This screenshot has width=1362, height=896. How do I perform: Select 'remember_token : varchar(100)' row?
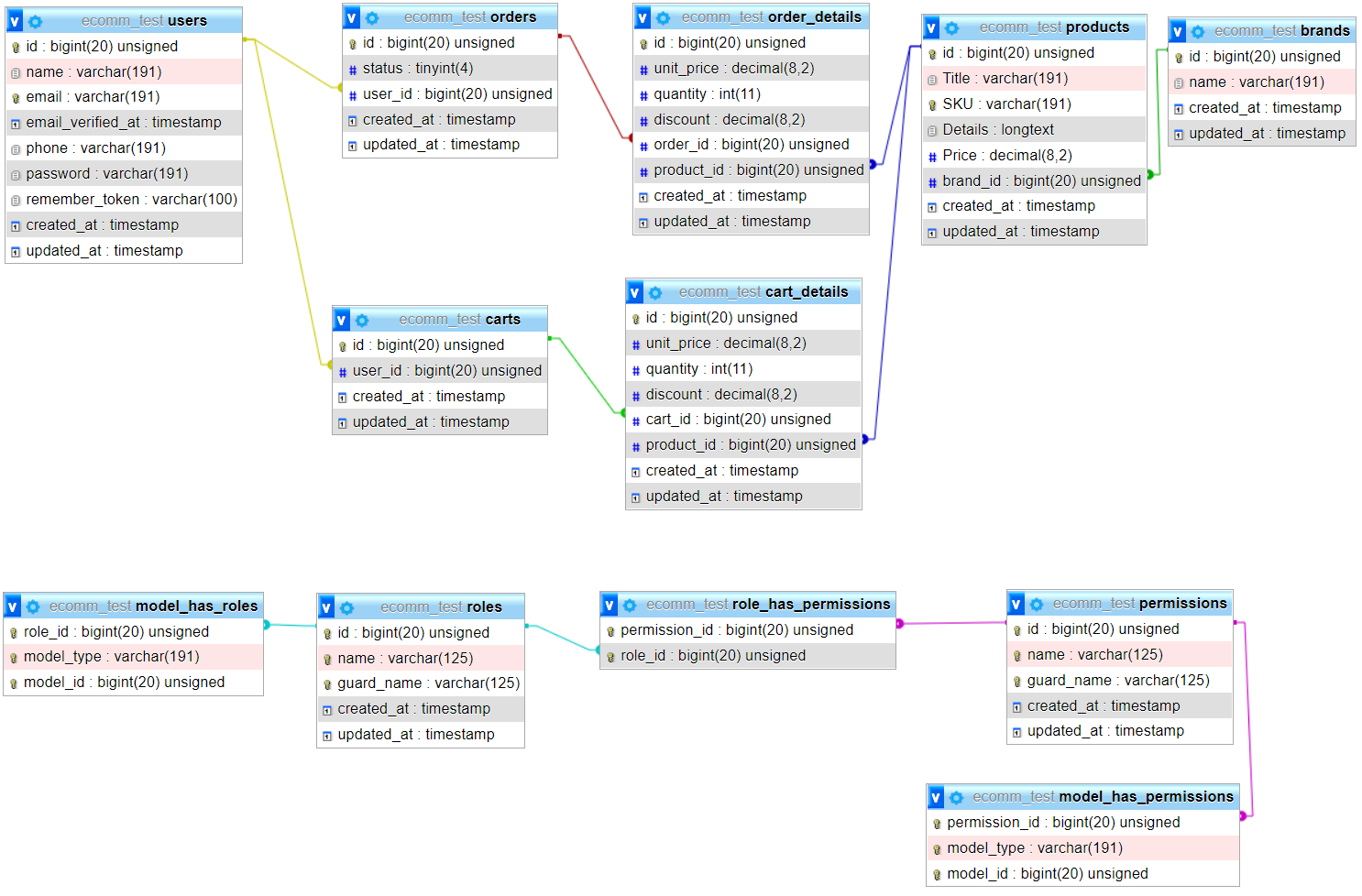(124, 200)
